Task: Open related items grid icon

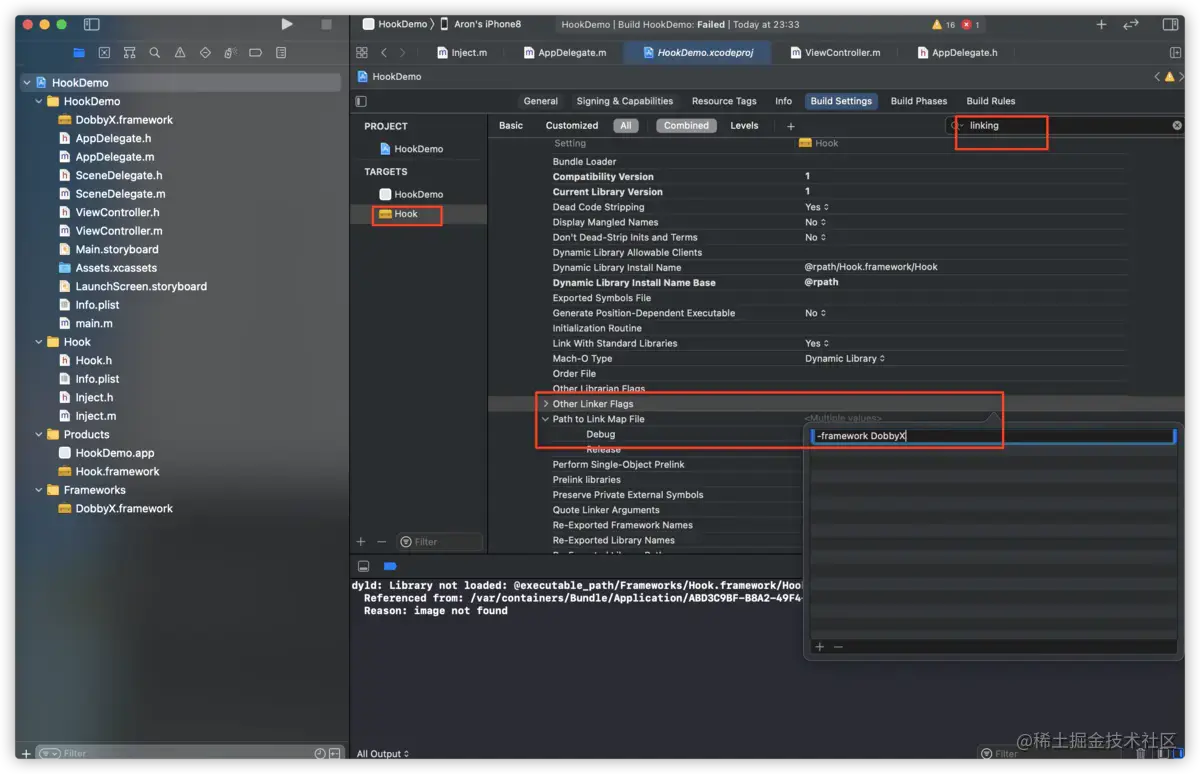Action: point(362,52)
